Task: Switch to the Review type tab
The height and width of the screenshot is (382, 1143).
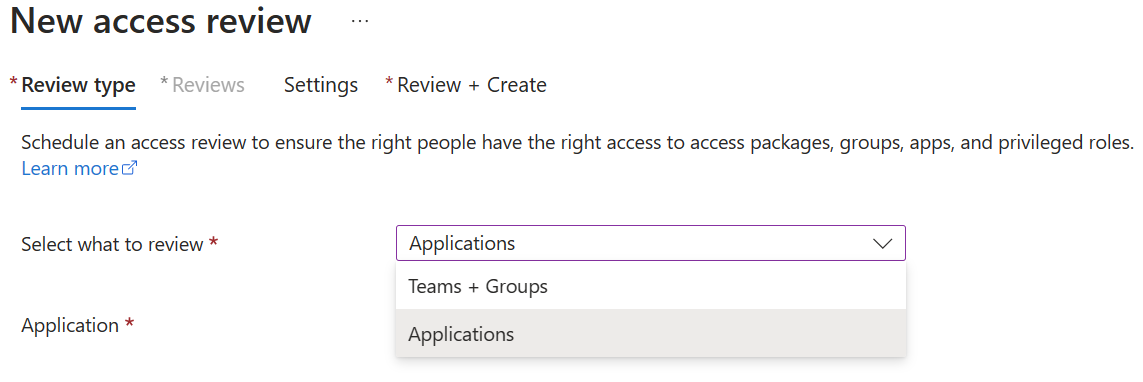Action: (x=78, y=85)
